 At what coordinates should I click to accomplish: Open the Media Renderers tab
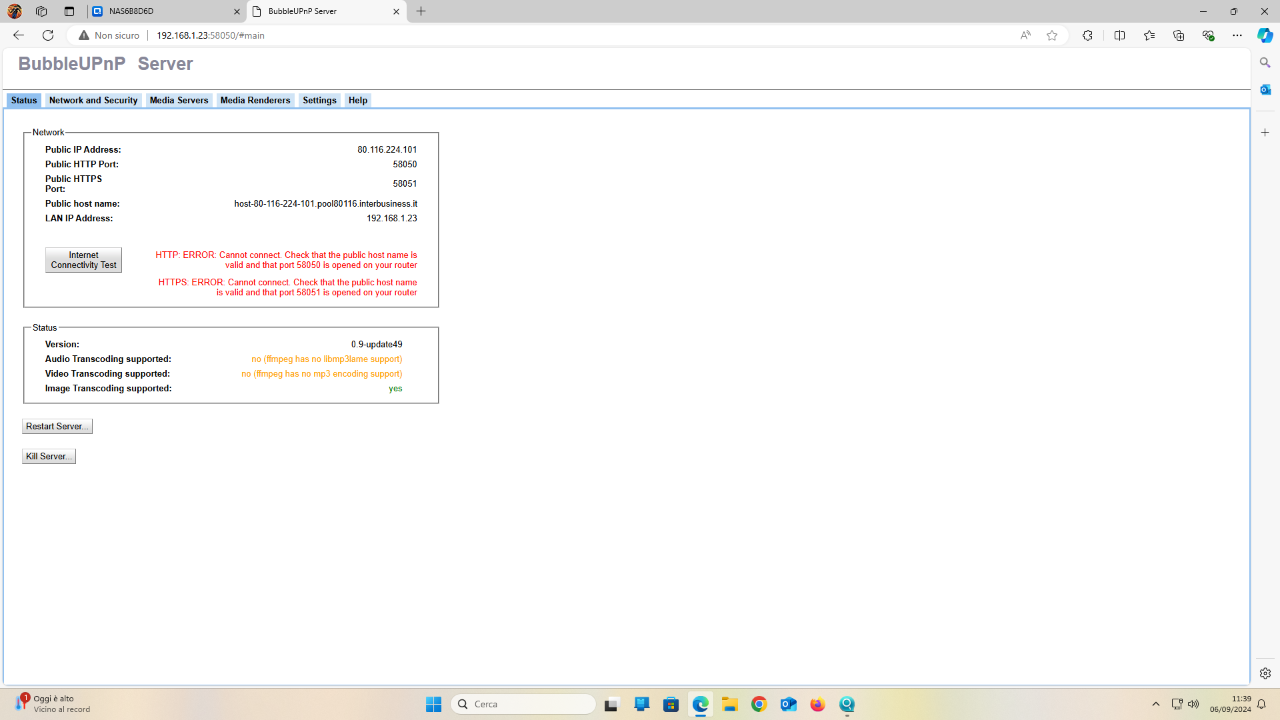[255, 100]
